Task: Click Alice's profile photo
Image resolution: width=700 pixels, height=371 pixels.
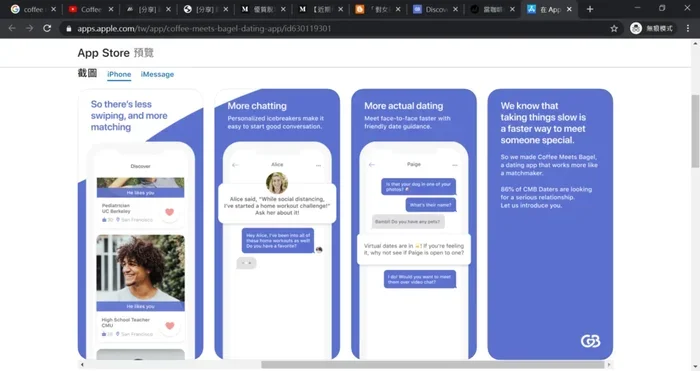Action: click(x=277, y=183)
